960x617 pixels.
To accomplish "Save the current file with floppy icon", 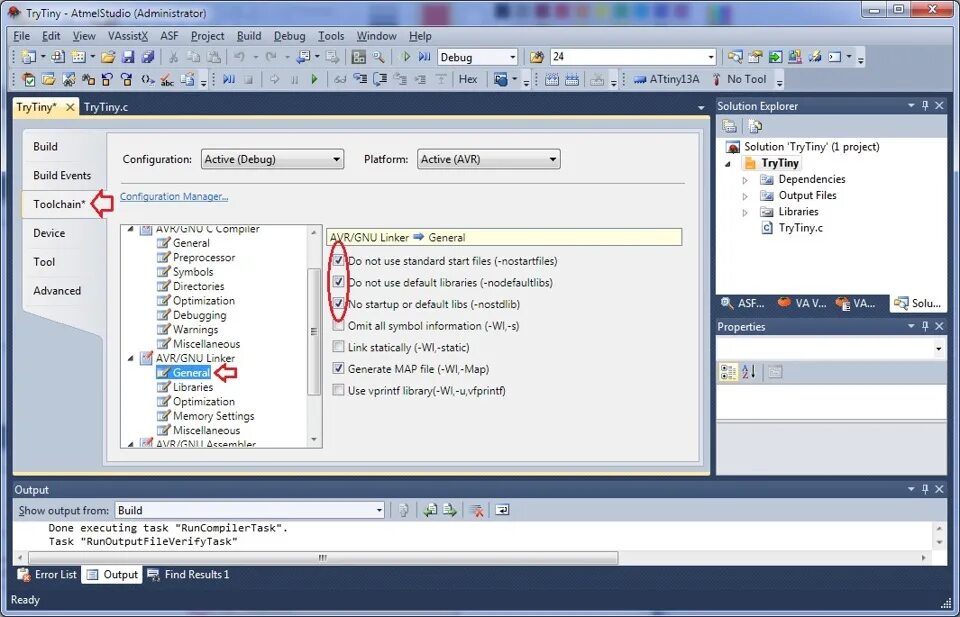I will point(128,57).
